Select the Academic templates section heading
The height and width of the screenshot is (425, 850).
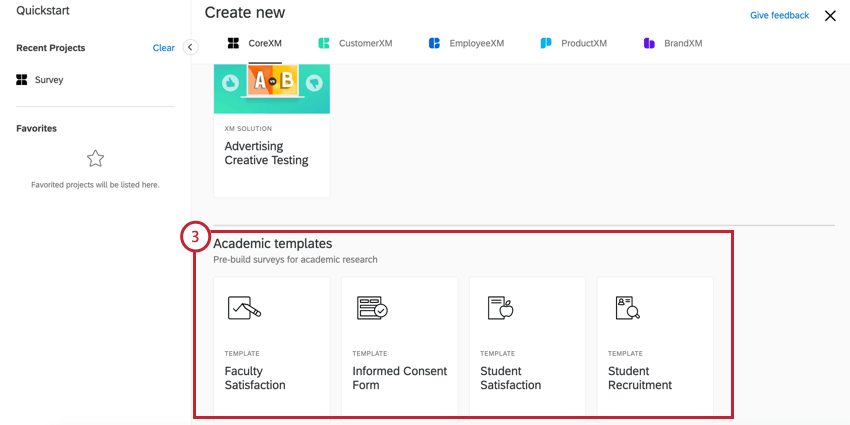click(273, 243)
